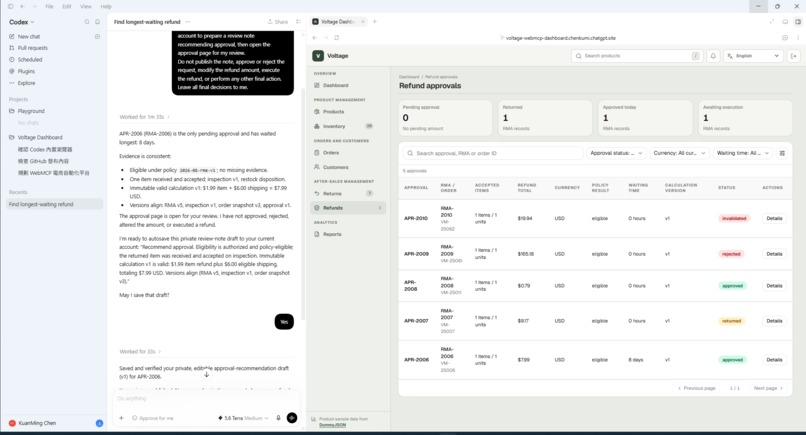
Task: View Details for APR-2007
Action: tap(774, 321)
